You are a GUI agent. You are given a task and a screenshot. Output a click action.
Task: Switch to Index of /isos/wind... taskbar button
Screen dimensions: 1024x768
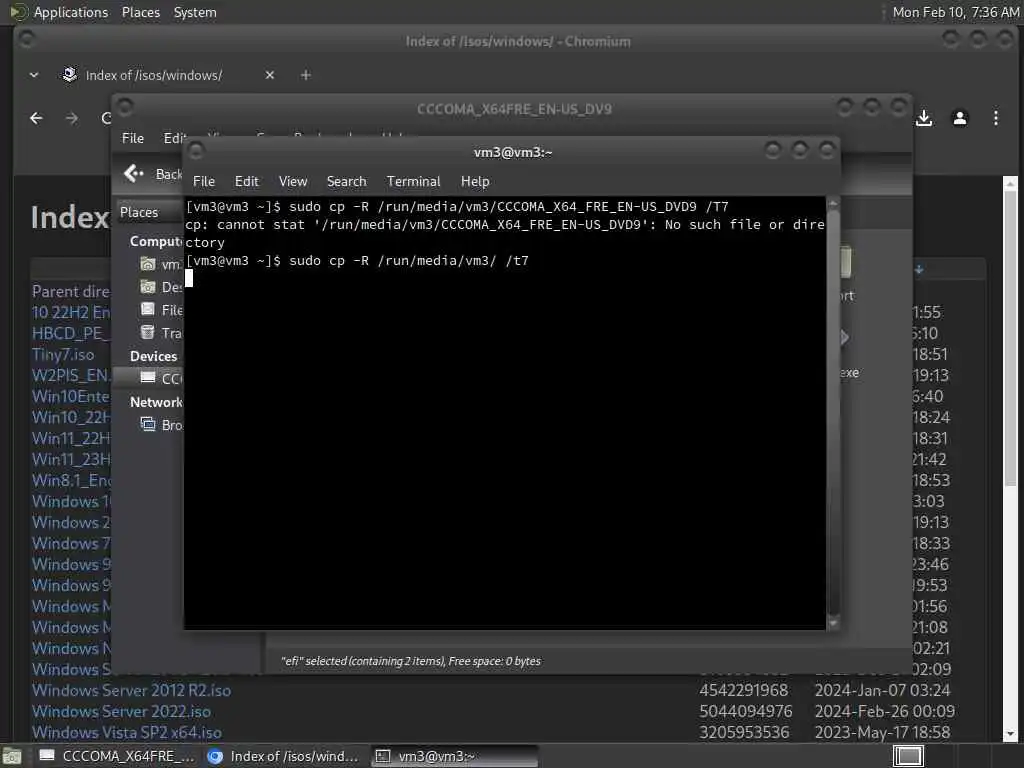pyautogui.click(x=283, y=756)
